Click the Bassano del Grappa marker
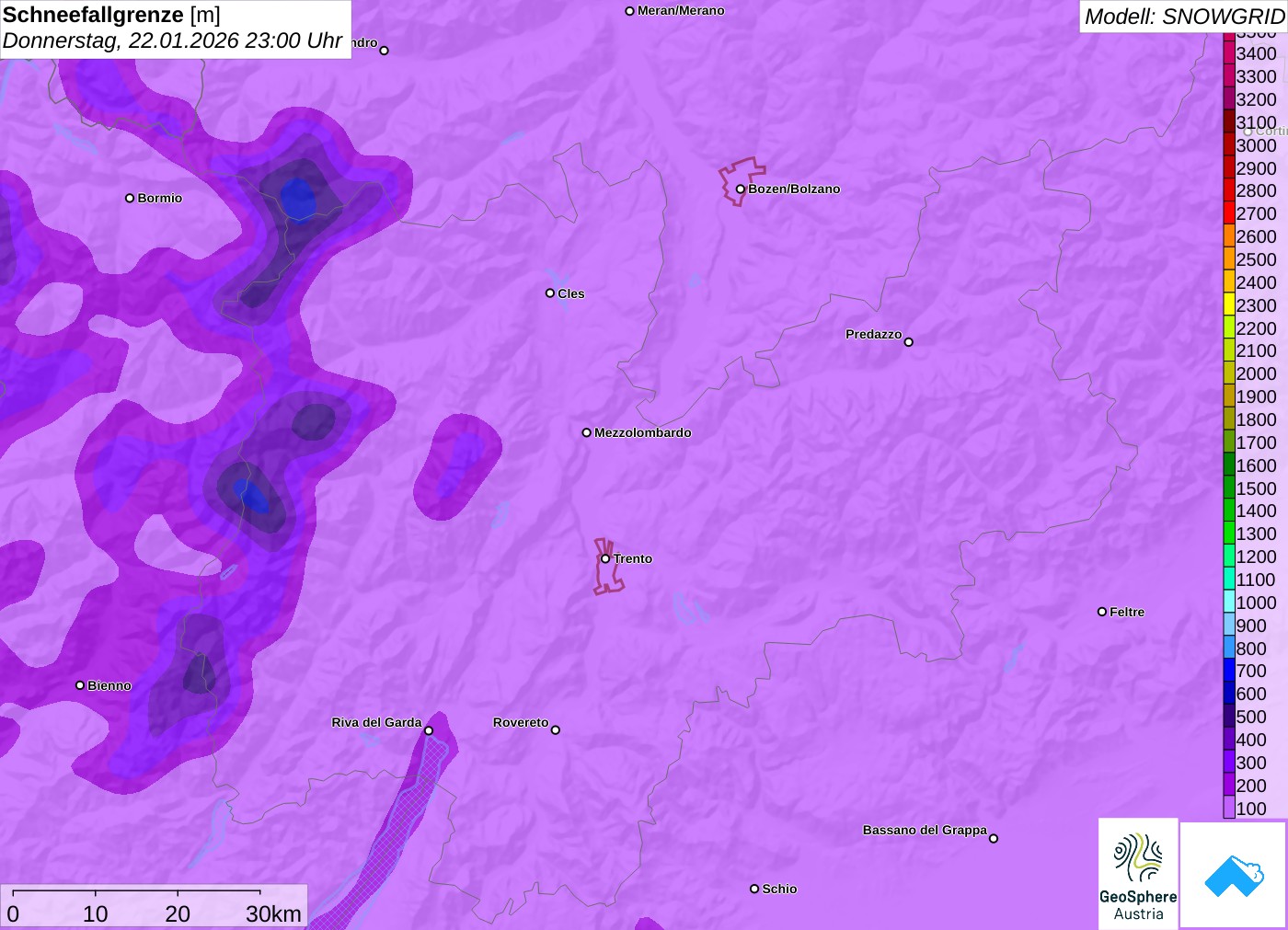Screen dimensions: 1288x930 [994, 838]
